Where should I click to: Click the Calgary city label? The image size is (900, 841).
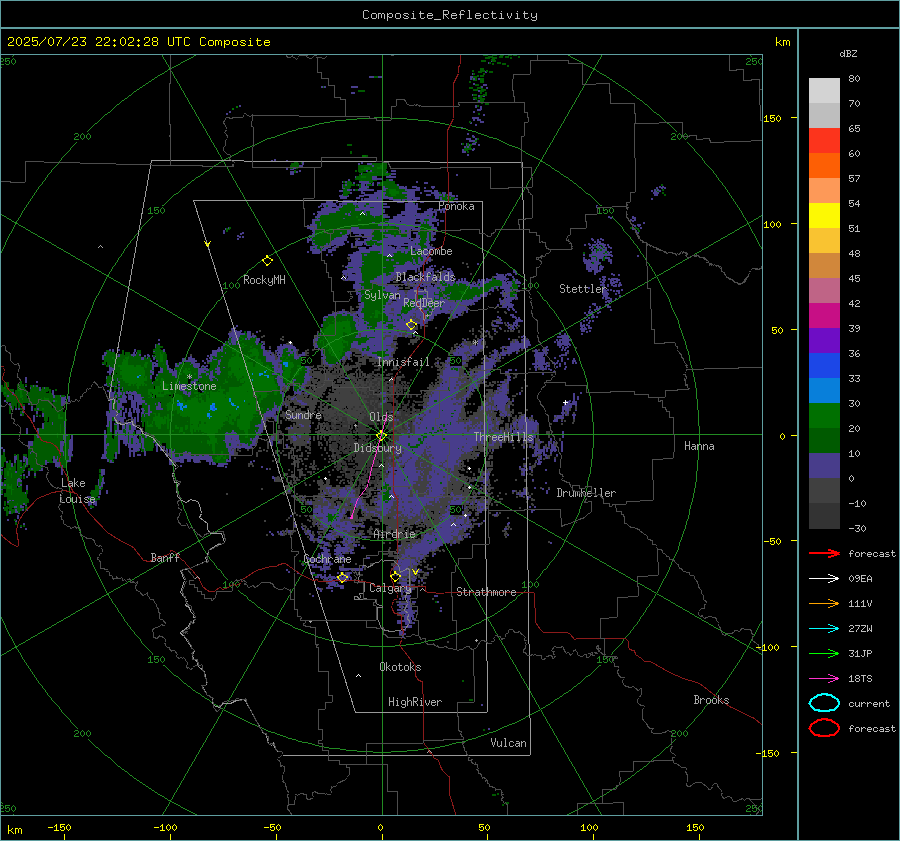390,588
